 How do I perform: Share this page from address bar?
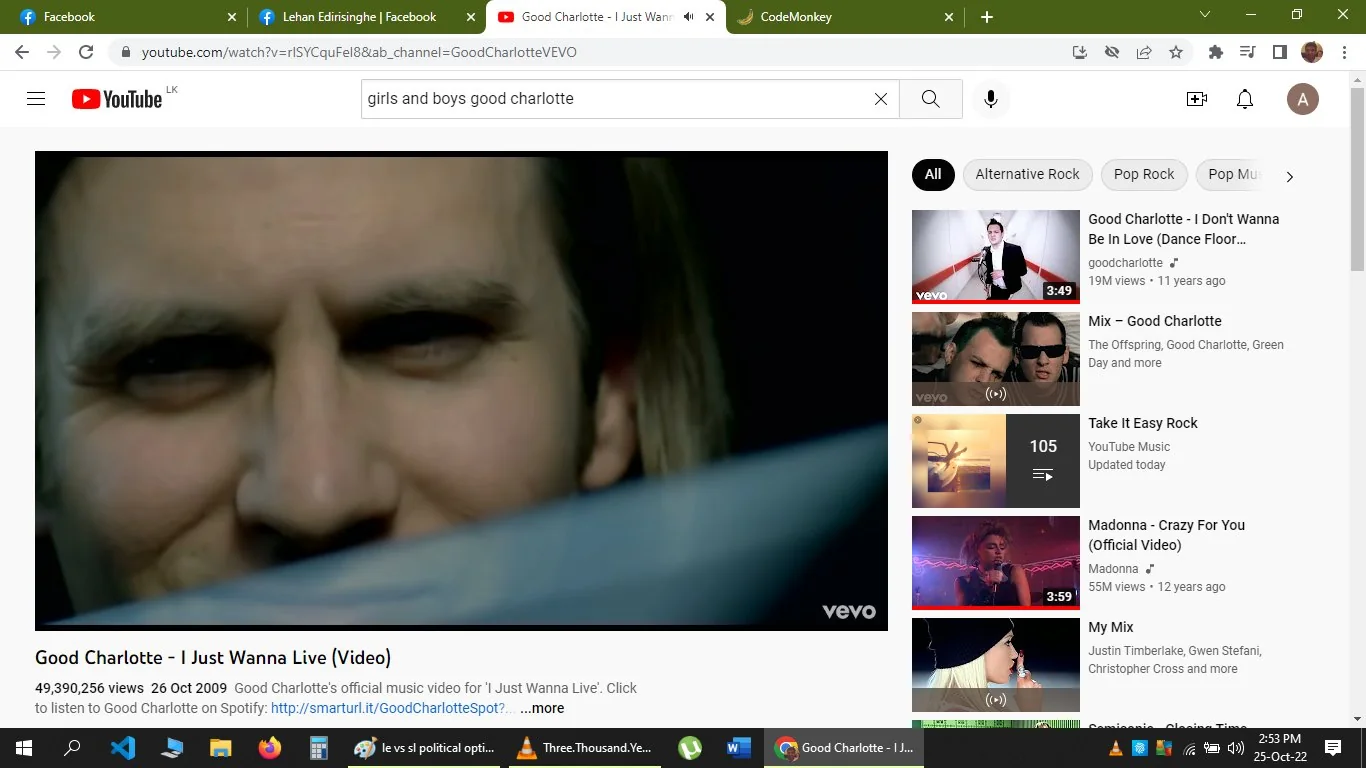pos(1144,52)
